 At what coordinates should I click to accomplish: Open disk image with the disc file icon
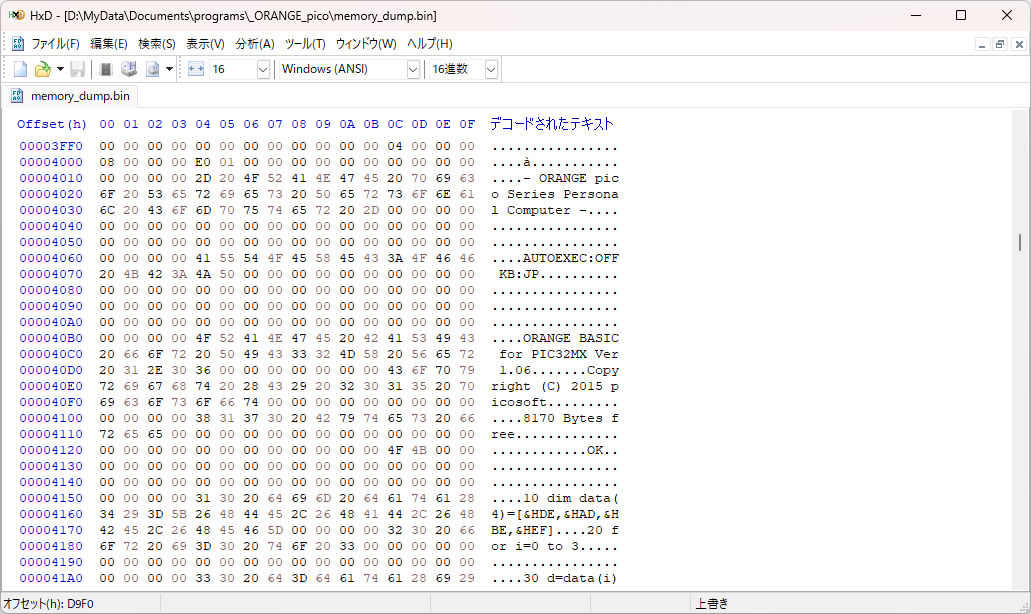153,69
